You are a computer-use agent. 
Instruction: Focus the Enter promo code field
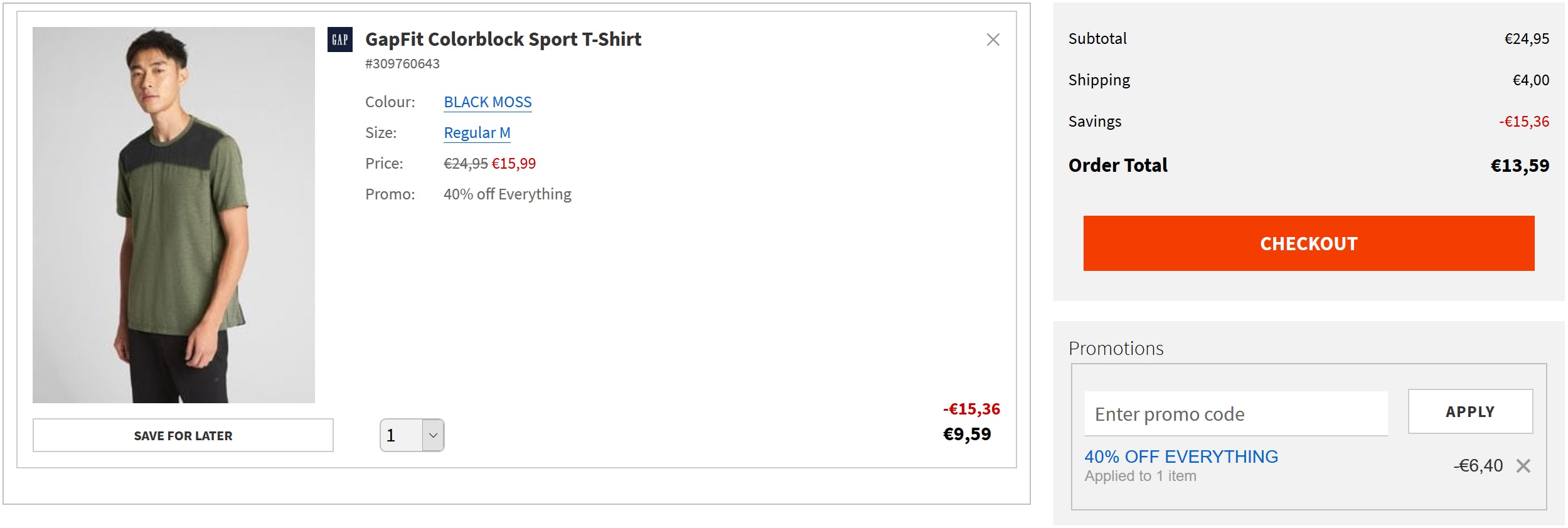[1235, 414]
